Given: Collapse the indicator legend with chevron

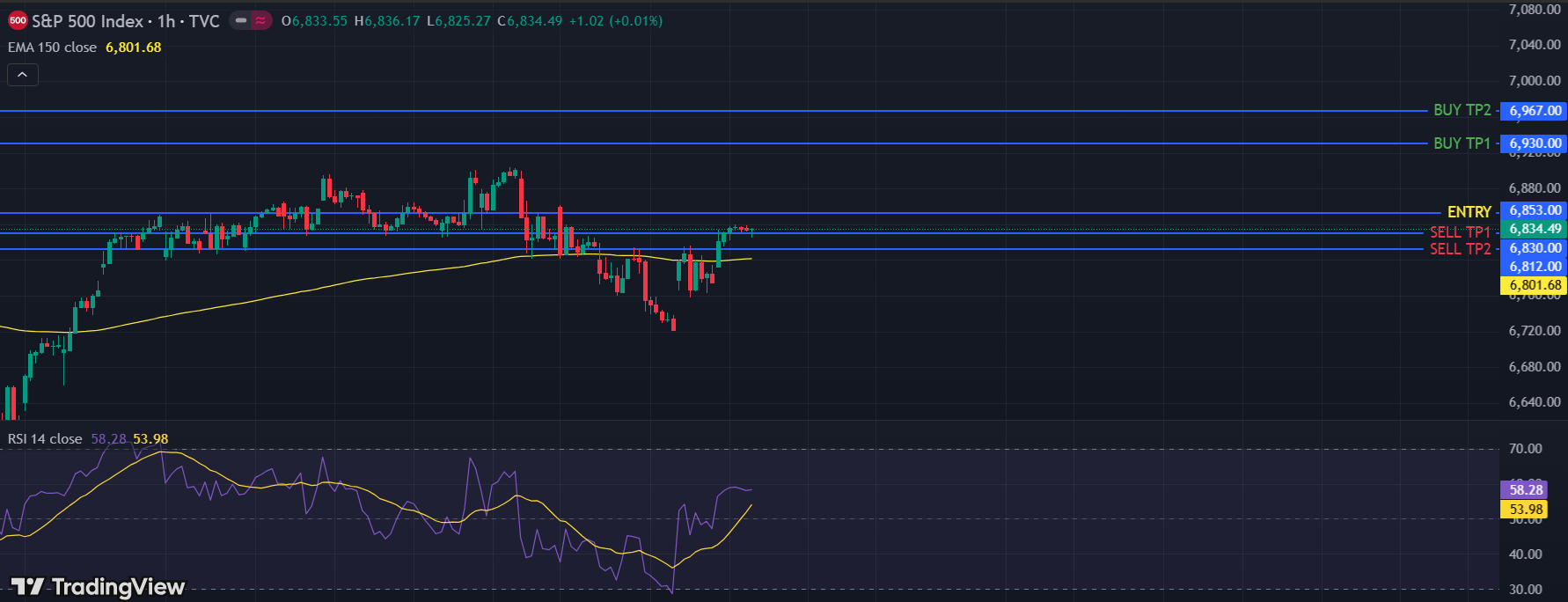Looking at the screenshot, I should pos(22,76).
